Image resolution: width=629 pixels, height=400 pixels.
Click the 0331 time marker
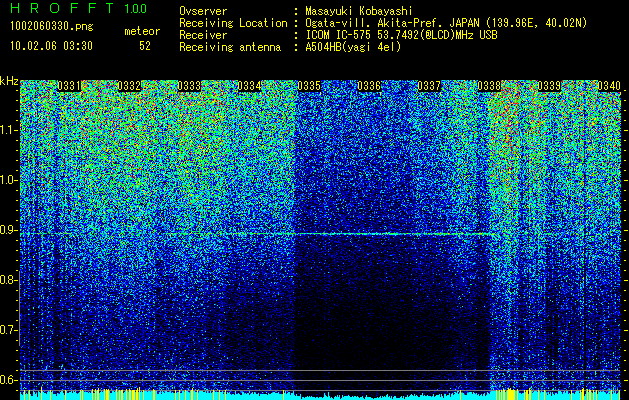click(x=69, y=86)
